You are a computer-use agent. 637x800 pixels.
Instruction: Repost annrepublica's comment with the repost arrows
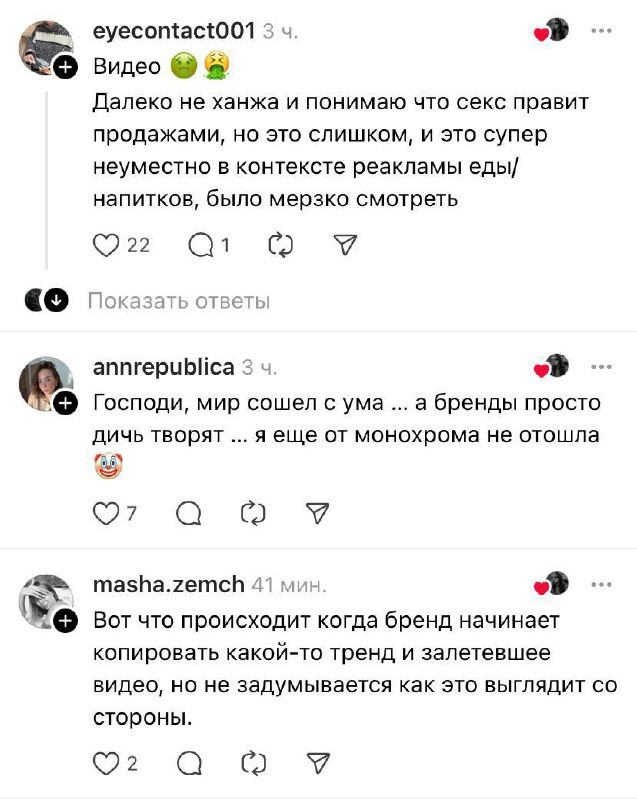tap(255, 512)
